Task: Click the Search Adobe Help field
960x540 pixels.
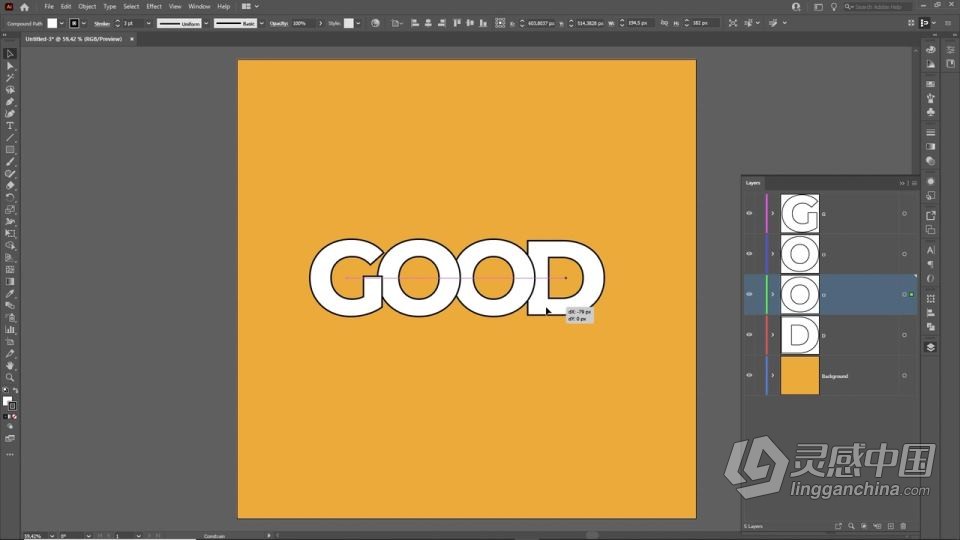Action: (x=879, y=7)
